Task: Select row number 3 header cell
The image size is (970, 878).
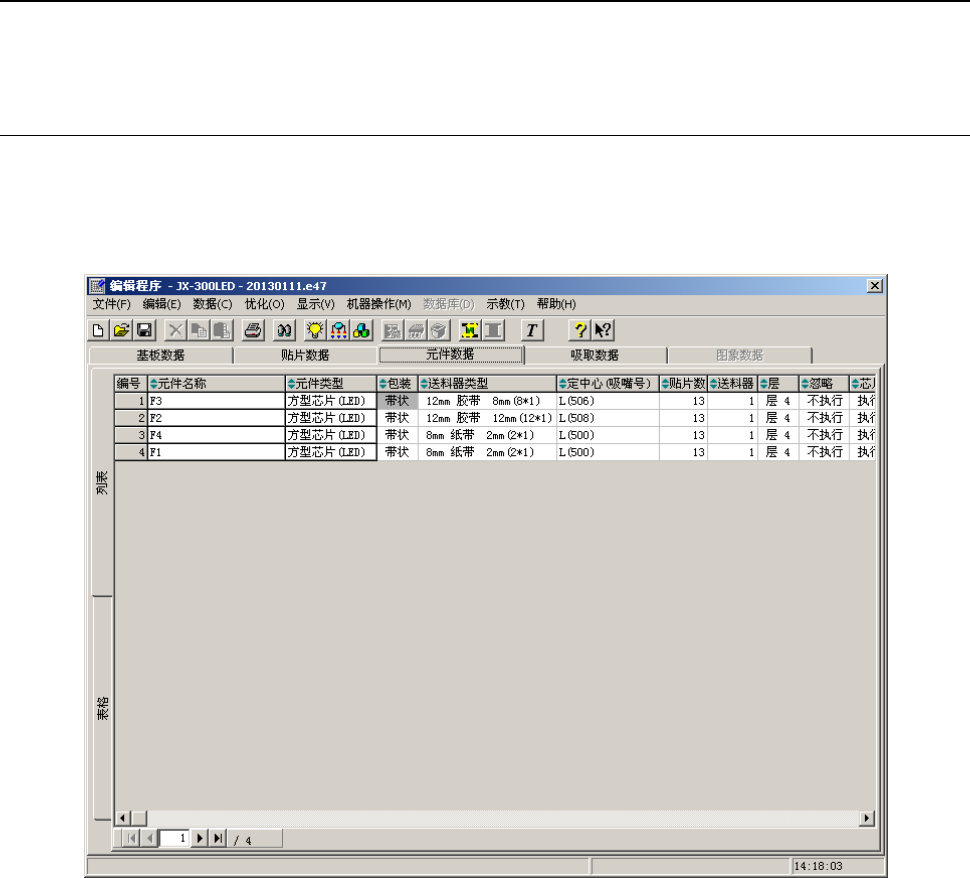Action: click(x=131, y=435)
